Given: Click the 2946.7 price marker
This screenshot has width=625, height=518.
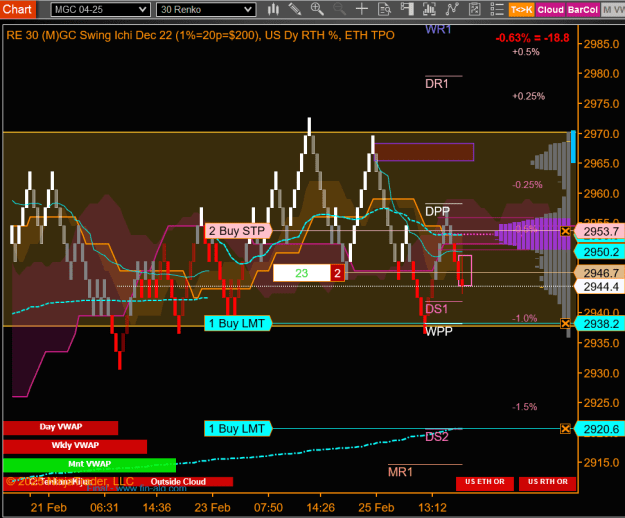Looking at the screenshot, I should click(x=600, y=273).
